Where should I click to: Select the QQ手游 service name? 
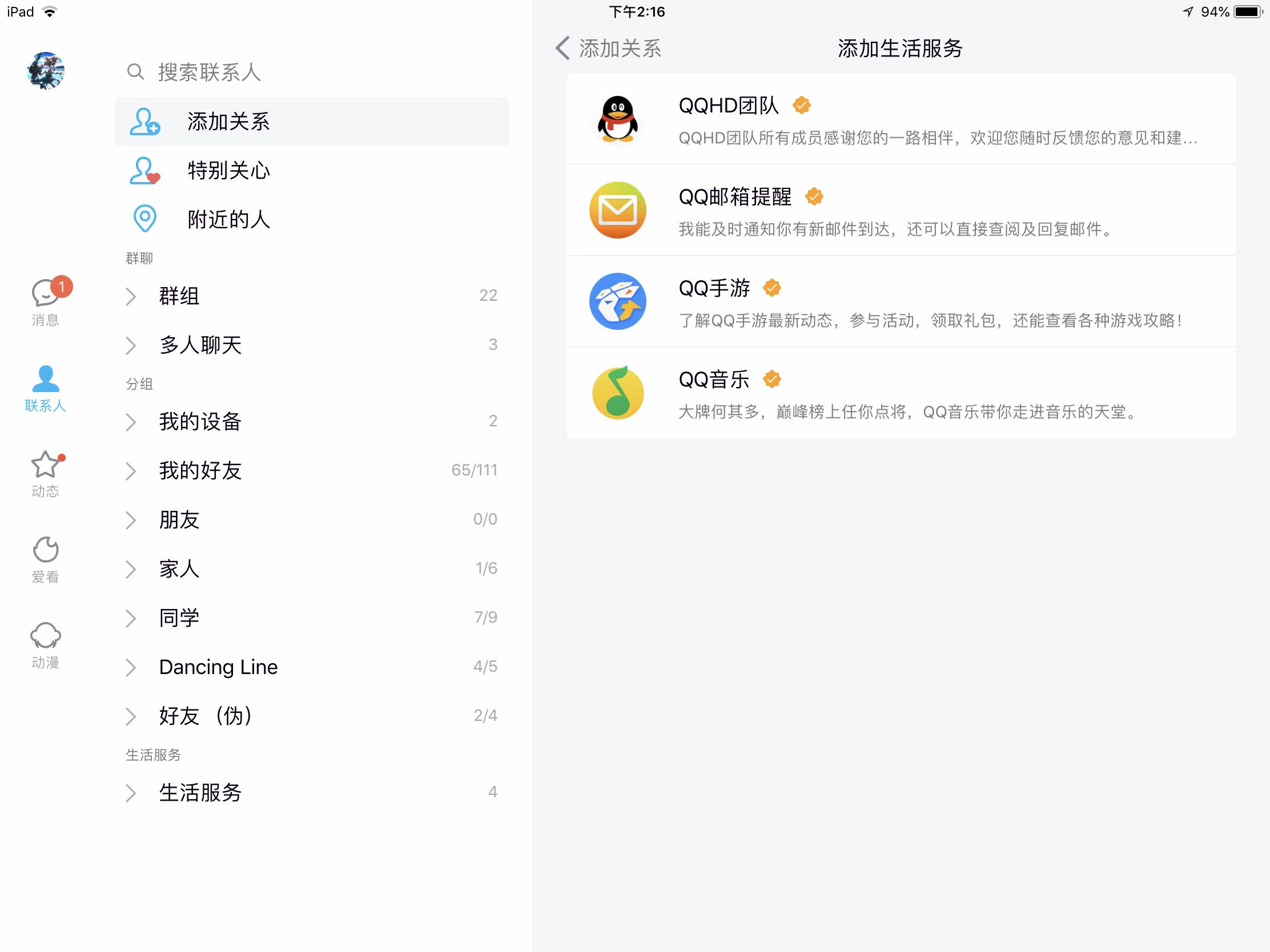pos(714,288)
